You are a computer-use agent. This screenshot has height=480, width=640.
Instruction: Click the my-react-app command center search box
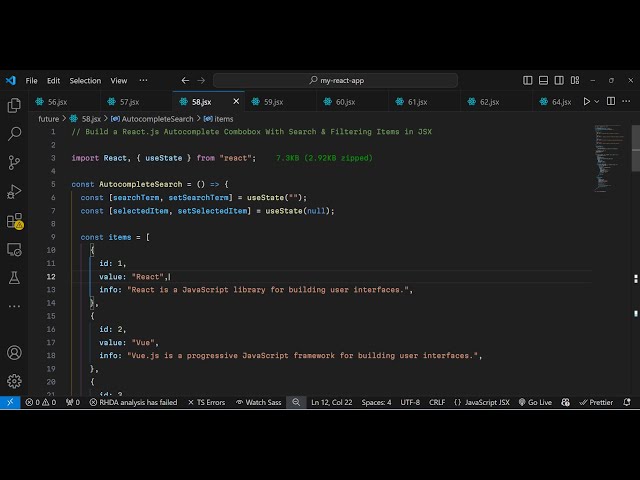tap(336, 80)
